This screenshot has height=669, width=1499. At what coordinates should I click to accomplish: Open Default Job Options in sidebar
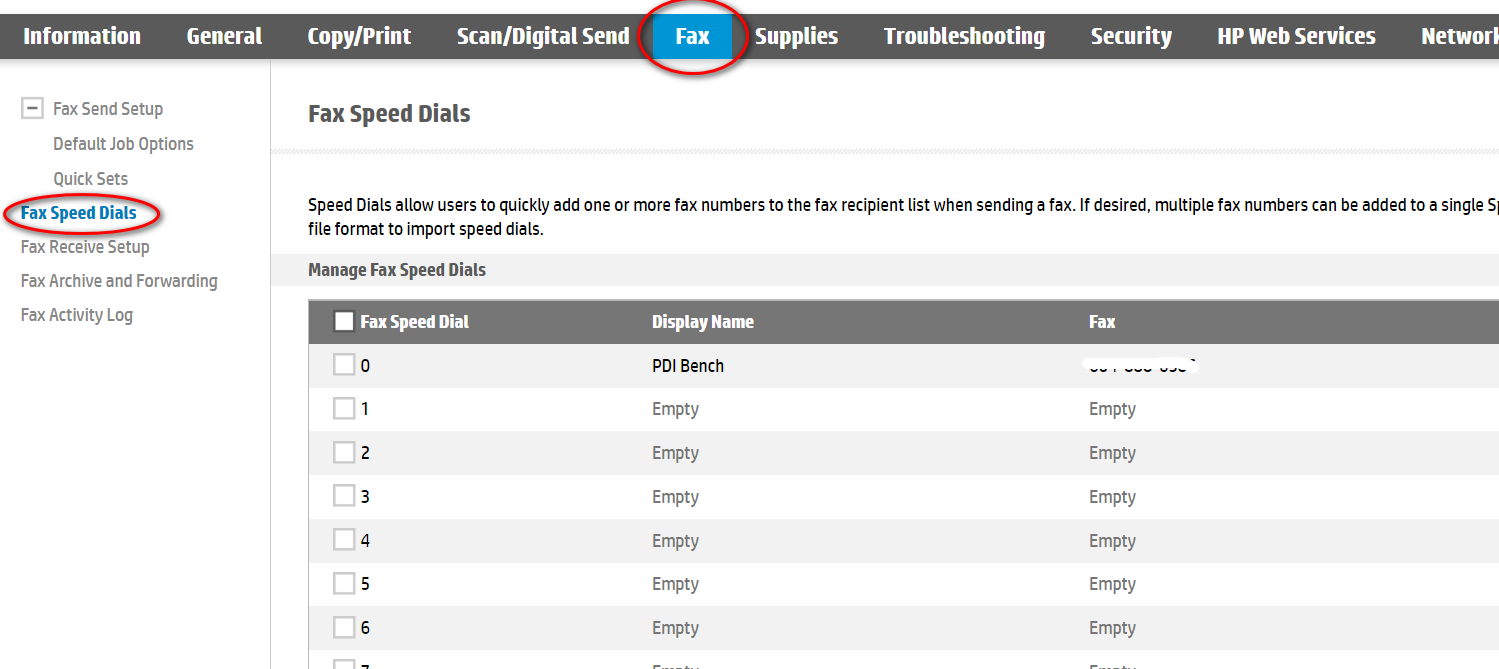coord(123,144)
